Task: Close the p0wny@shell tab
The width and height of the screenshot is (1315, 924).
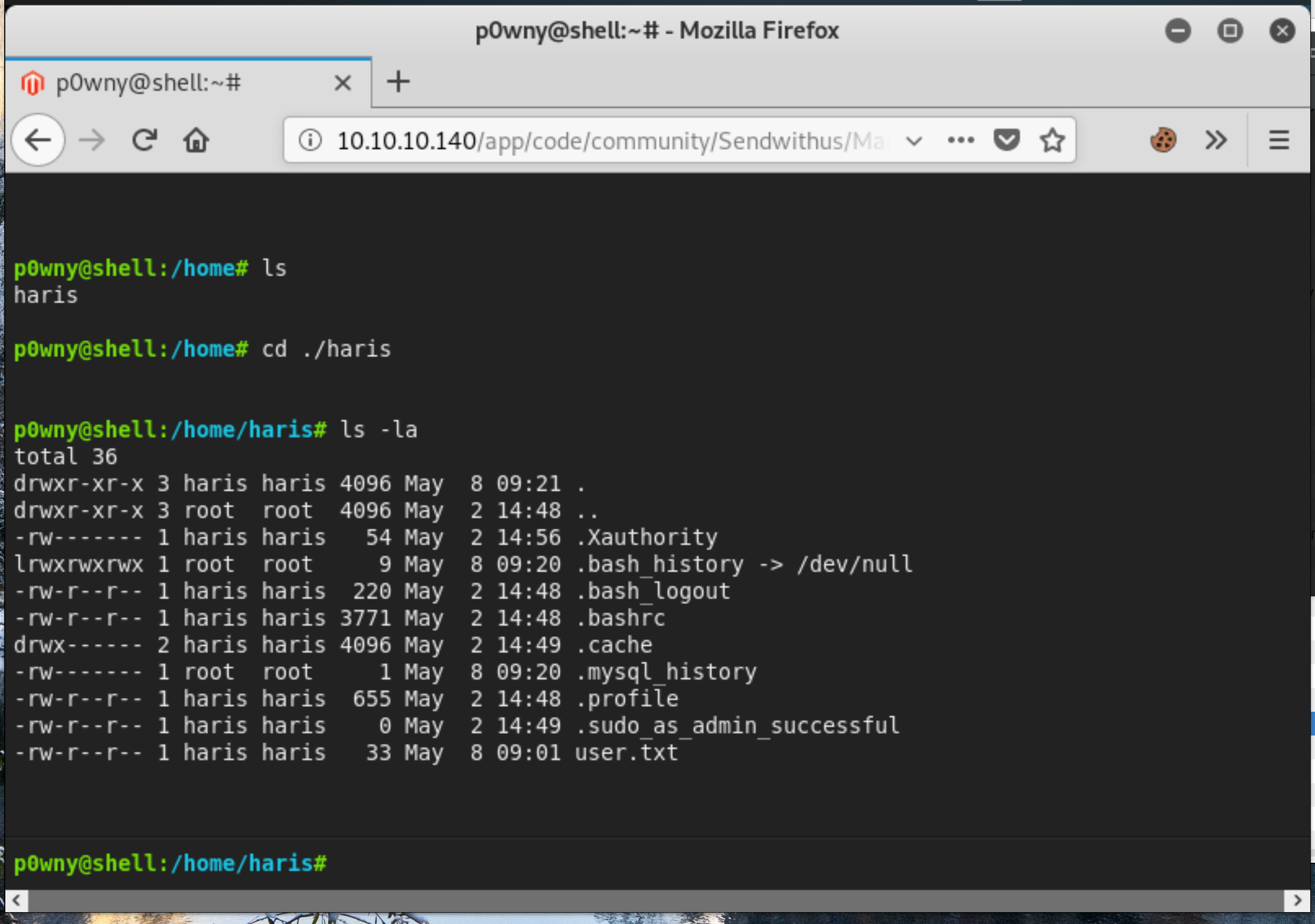Action: coord(343,83)
